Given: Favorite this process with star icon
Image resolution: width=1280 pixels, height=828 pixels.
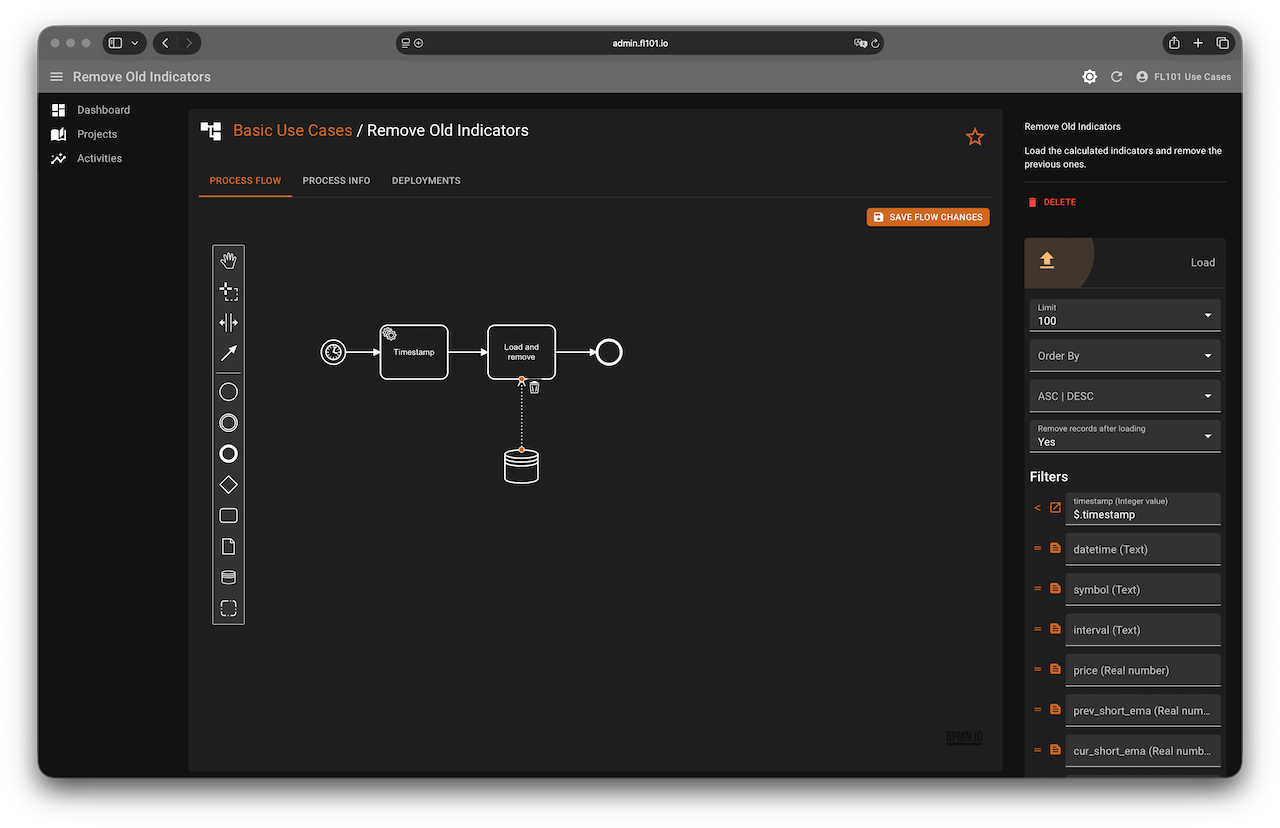Looking at the screenshot, I should point(975,137).
